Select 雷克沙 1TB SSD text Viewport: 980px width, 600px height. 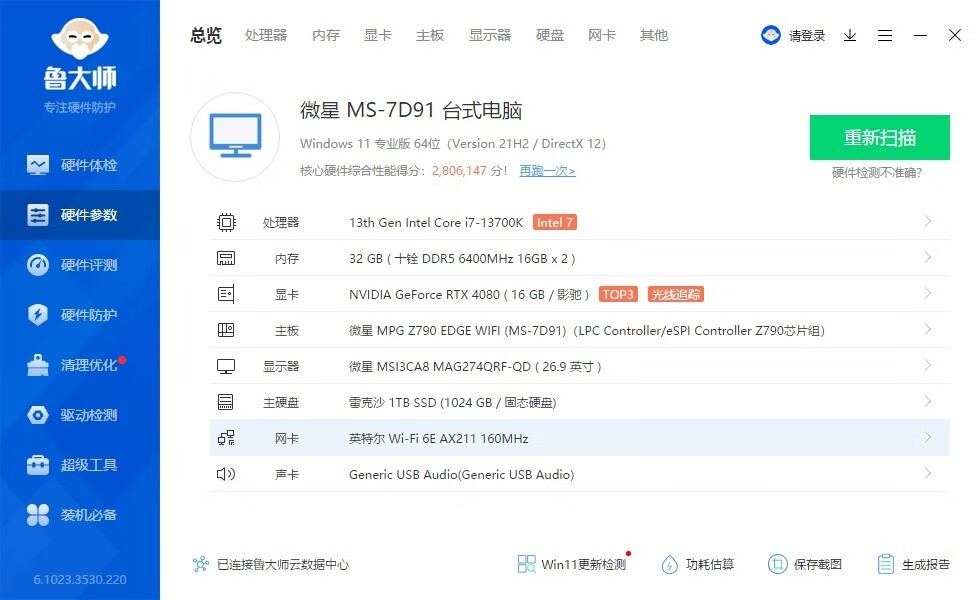tap(392, 402)
